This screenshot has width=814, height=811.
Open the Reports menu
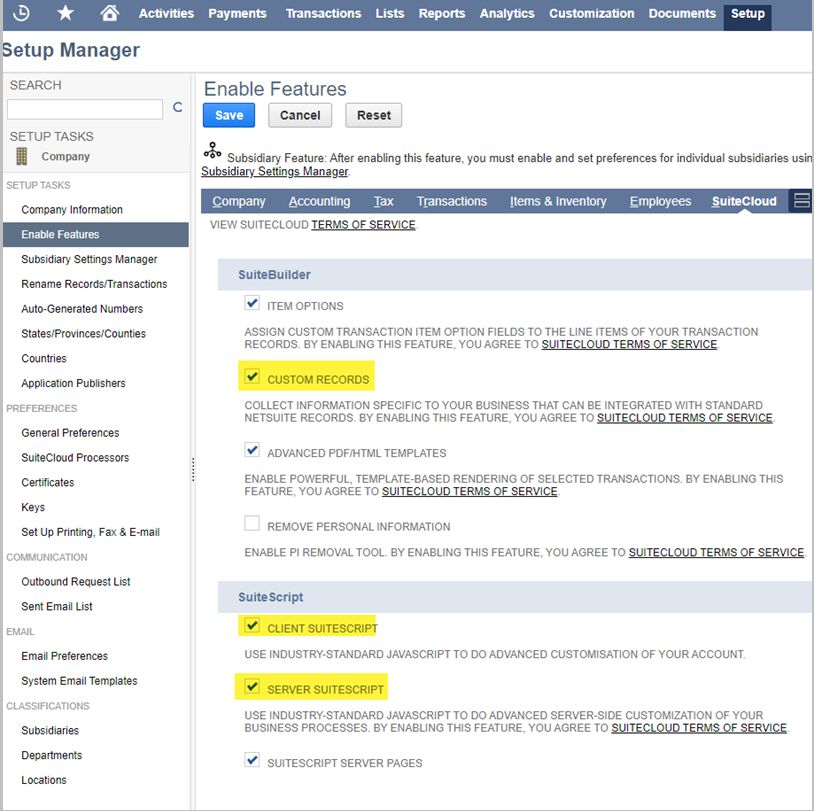pyautogui.click(x=442, y=13)
